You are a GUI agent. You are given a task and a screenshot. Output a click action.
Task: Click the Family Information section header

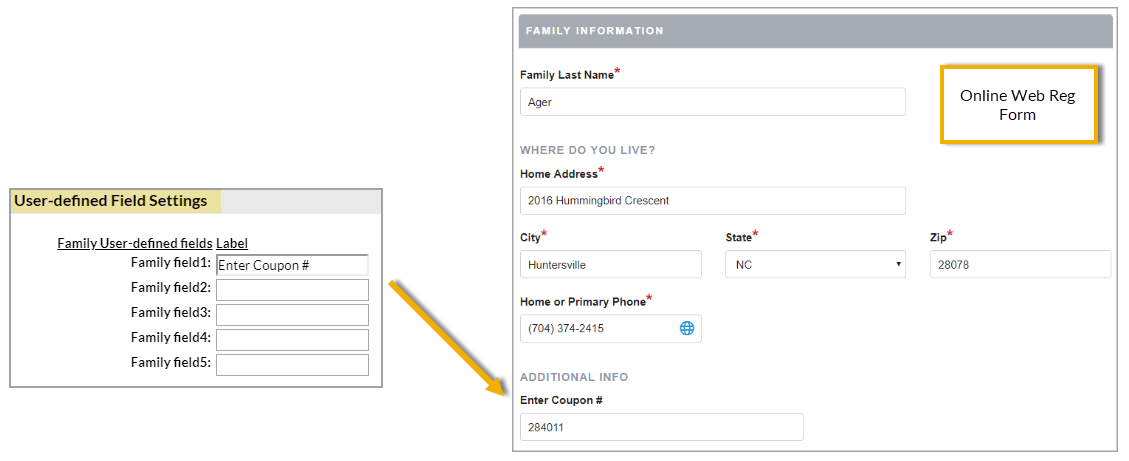815,31
